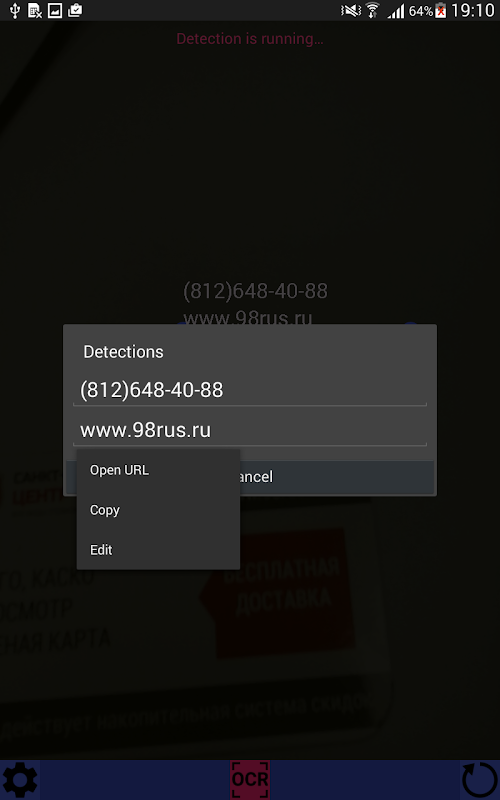This screenshot has height=800, width=500.
Task: Tap the muted vibrate icon
Action: [x=351, y=11]
